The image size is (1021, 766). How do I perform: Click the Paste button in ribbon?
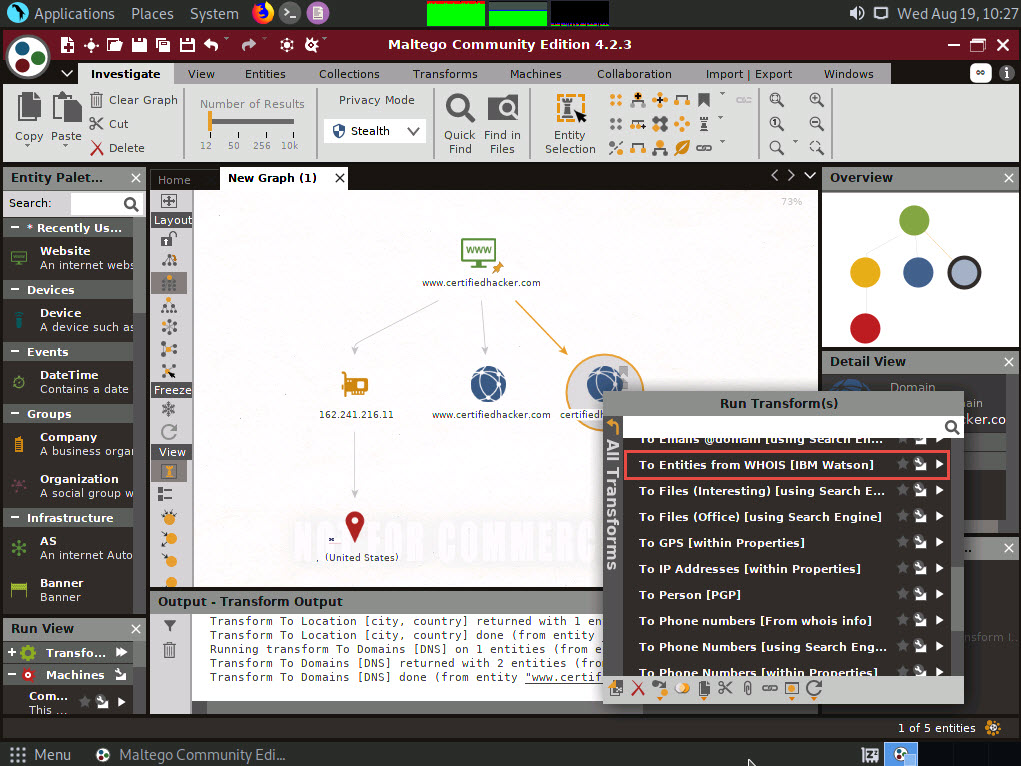pos(66,117)
